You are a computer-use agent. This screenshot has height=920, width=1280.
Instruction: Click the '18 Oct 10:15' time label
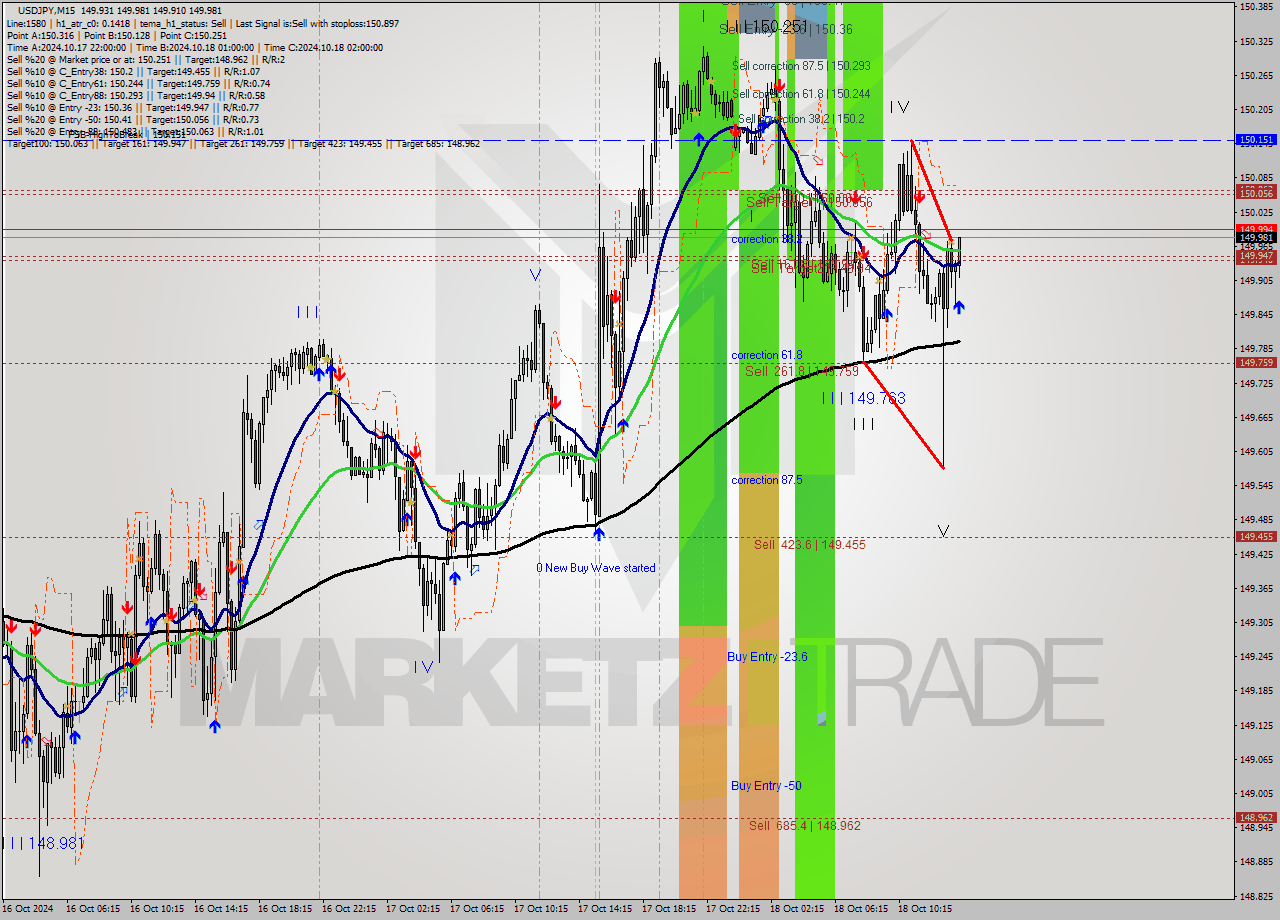coord(925,909)
